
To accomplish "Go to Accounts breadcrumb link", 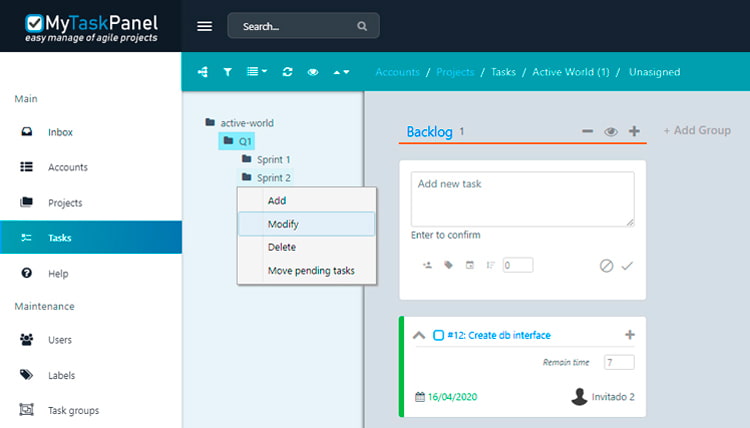I will [x=397, y=72].
